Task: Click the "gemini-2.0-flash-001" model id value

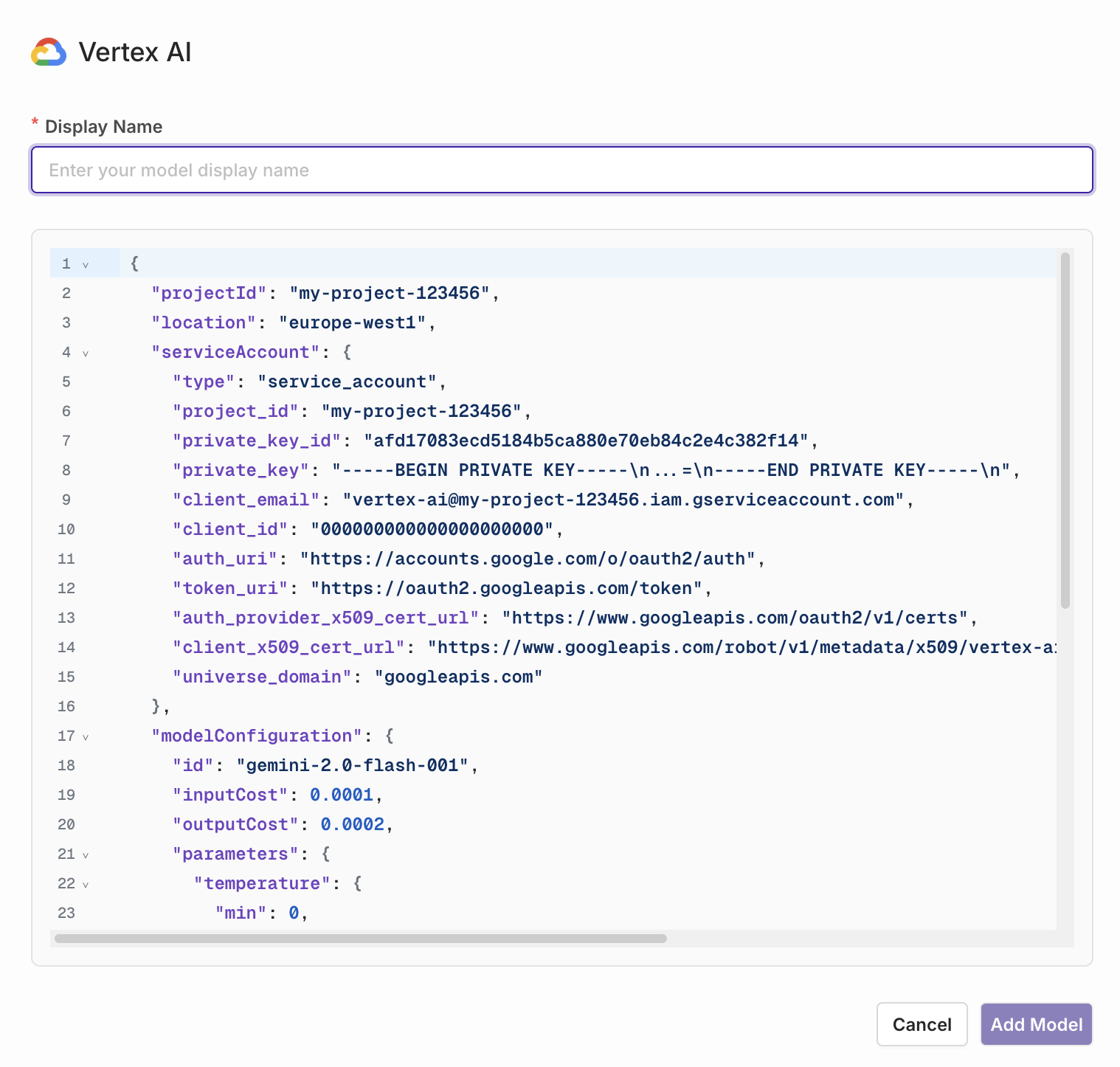Action: pos(352,765)
